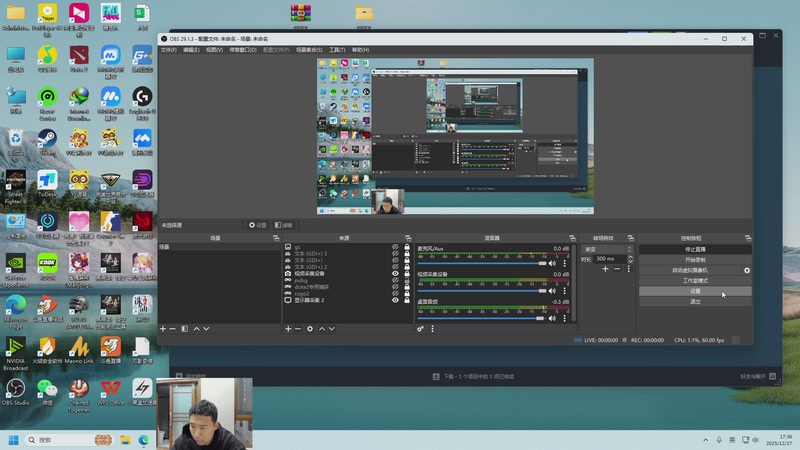Open the 停靠窗口(D) menu
Viewport: 800px width, 450px height.
tap(243, 50)
